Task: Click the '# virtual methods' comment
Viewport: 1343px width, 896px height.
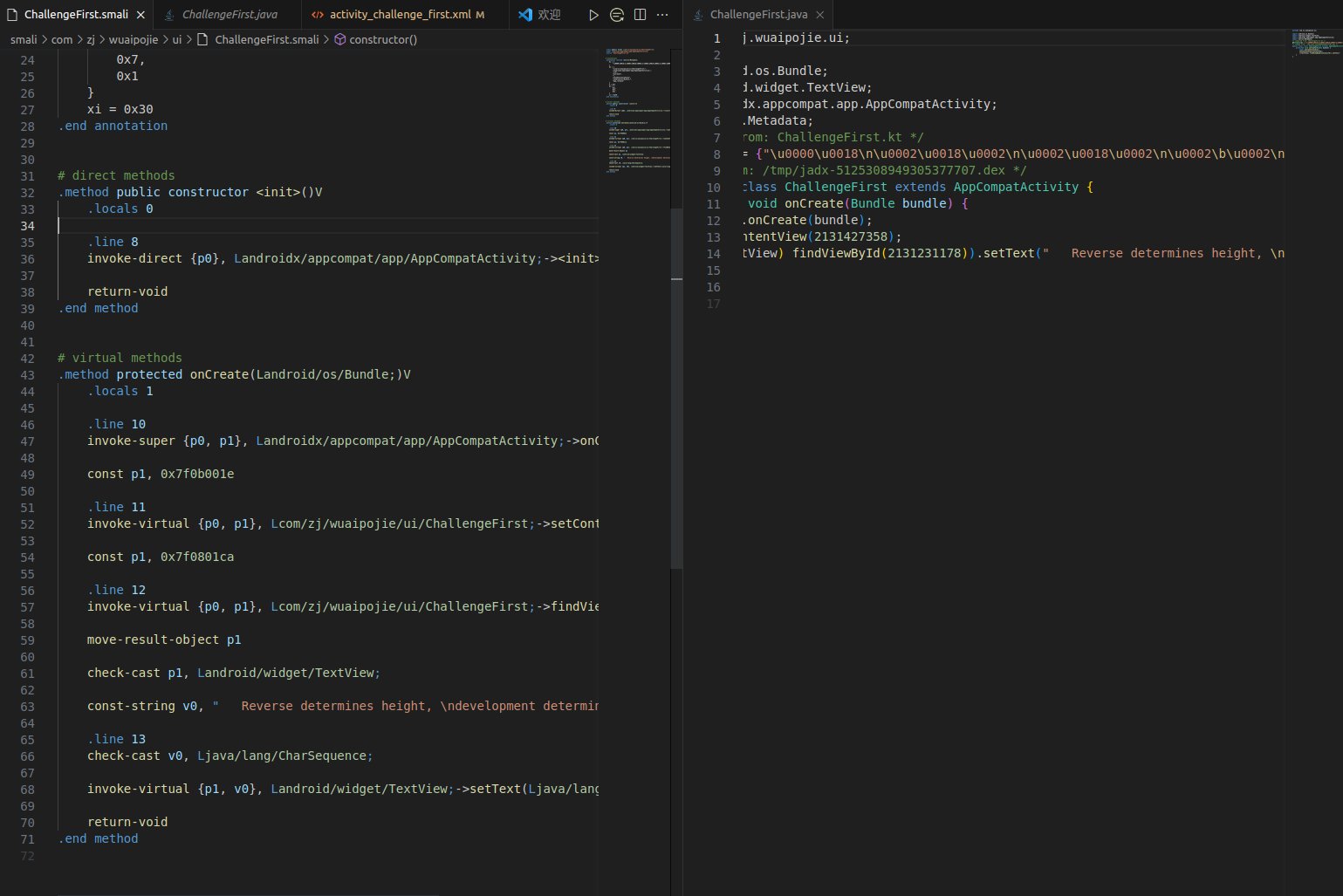Action: coord(120,358)
